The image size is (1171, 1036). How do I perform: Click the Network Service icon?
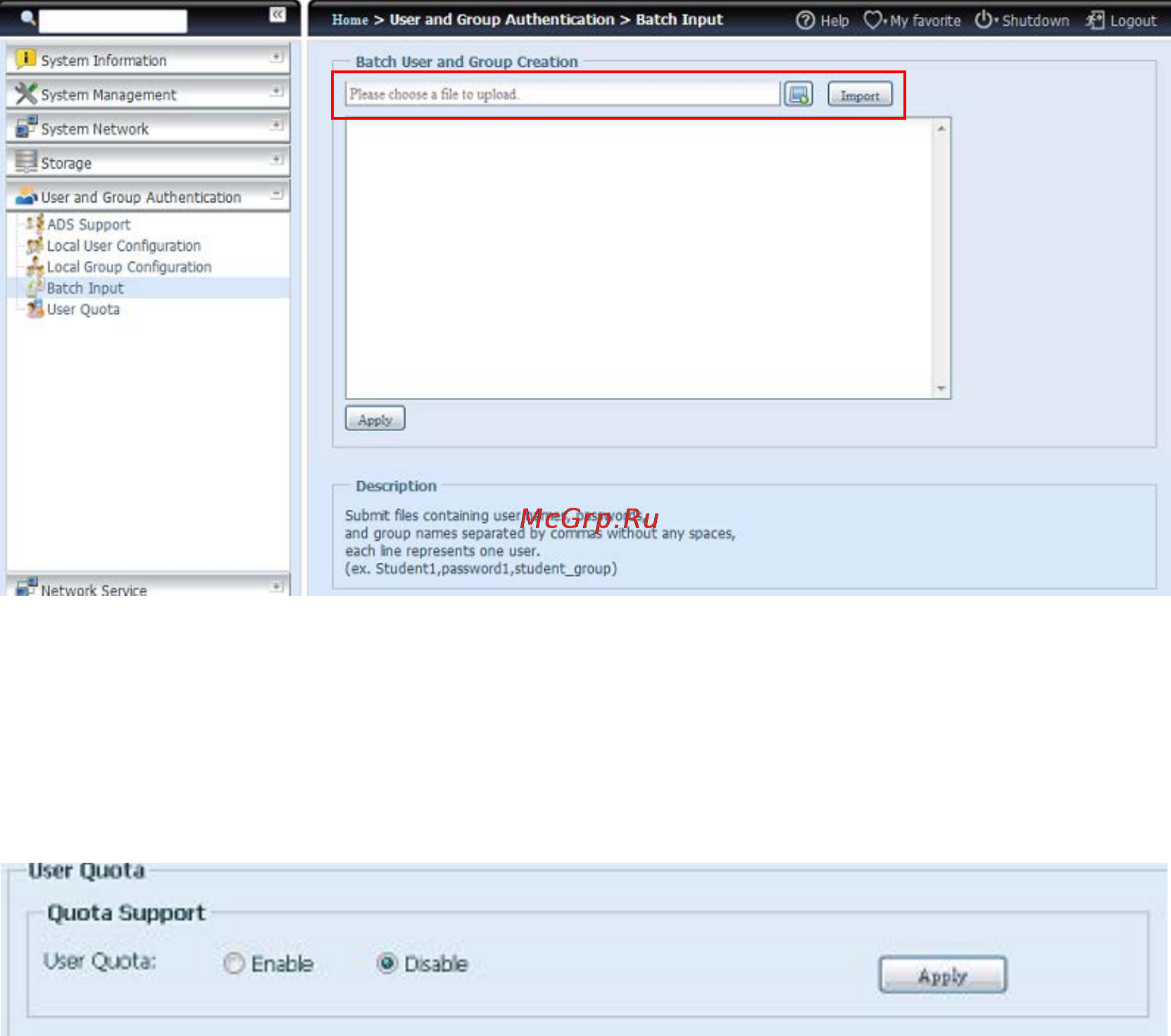point(26,586)
